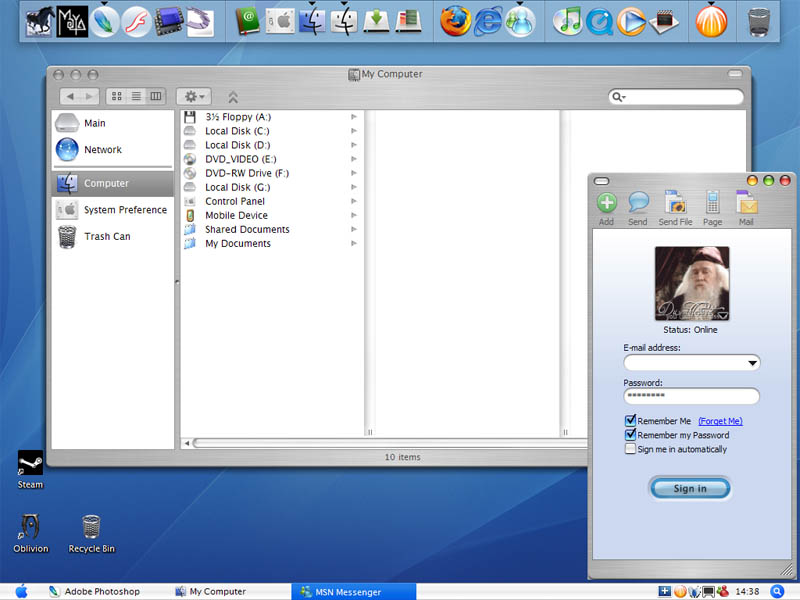
Task: Expand the DVD_VIDEO (E:) arrow
Action: pyautogui.click(x=354, y=159)
